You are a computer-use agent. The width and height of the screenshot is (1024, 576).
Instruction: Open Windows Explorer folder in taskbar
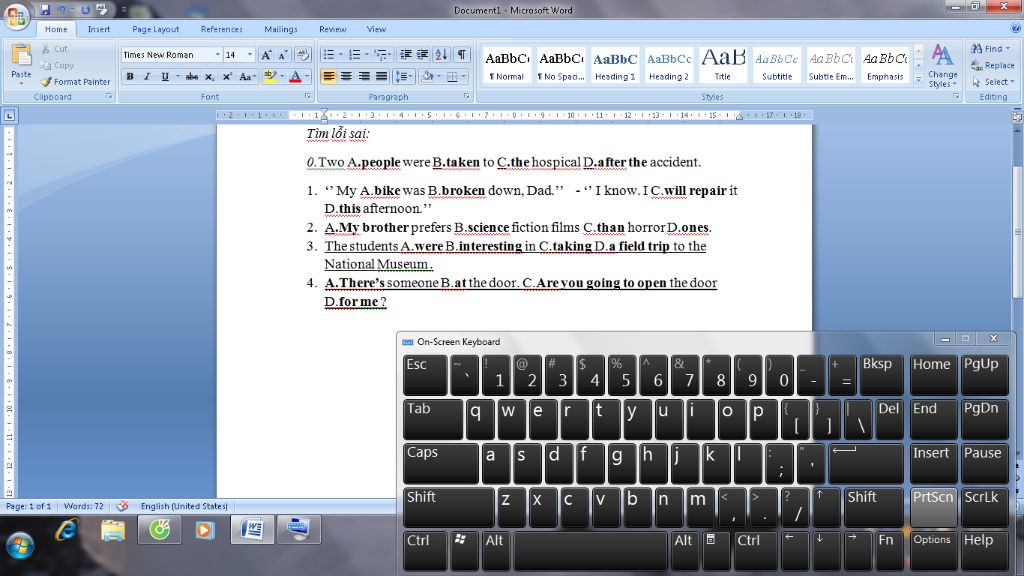coord(113,530)
